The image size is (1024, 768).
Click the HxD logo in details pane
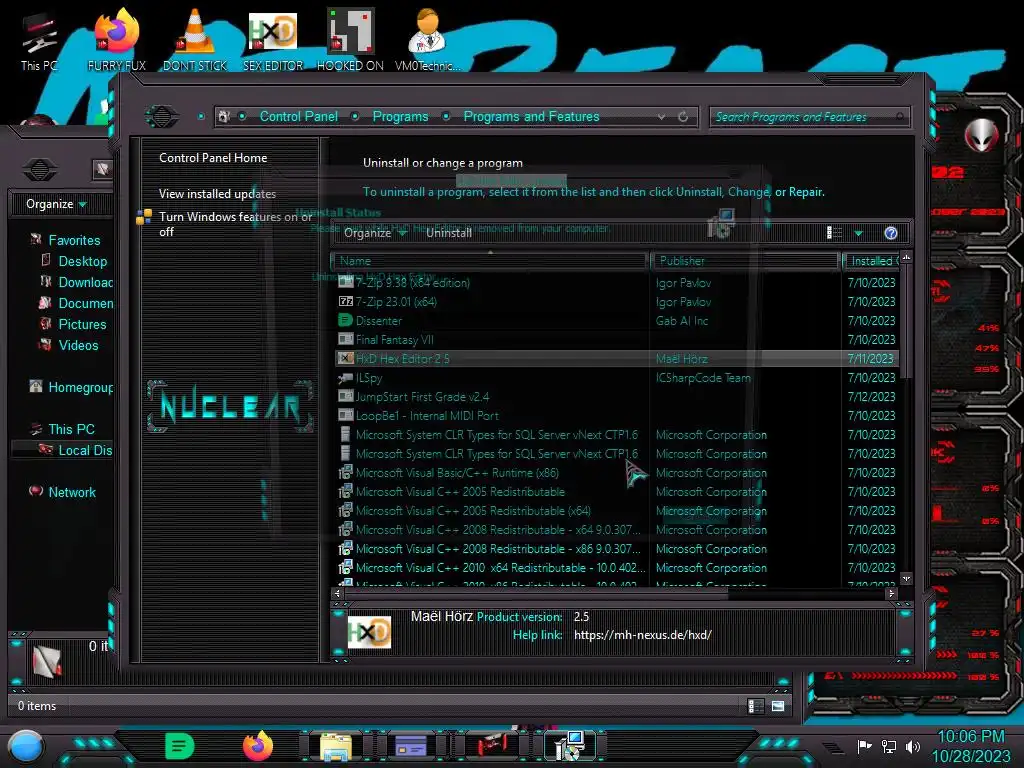click(370, 632)
